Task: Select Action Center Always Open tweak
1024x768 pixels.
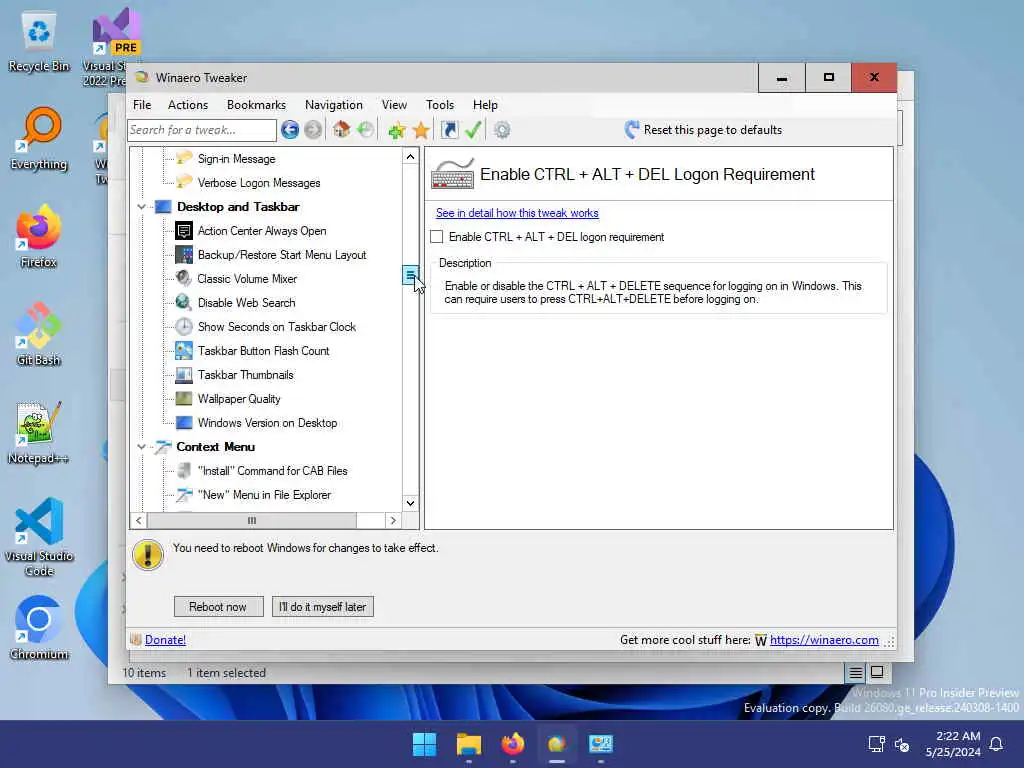Action: (x=261, y=231)
